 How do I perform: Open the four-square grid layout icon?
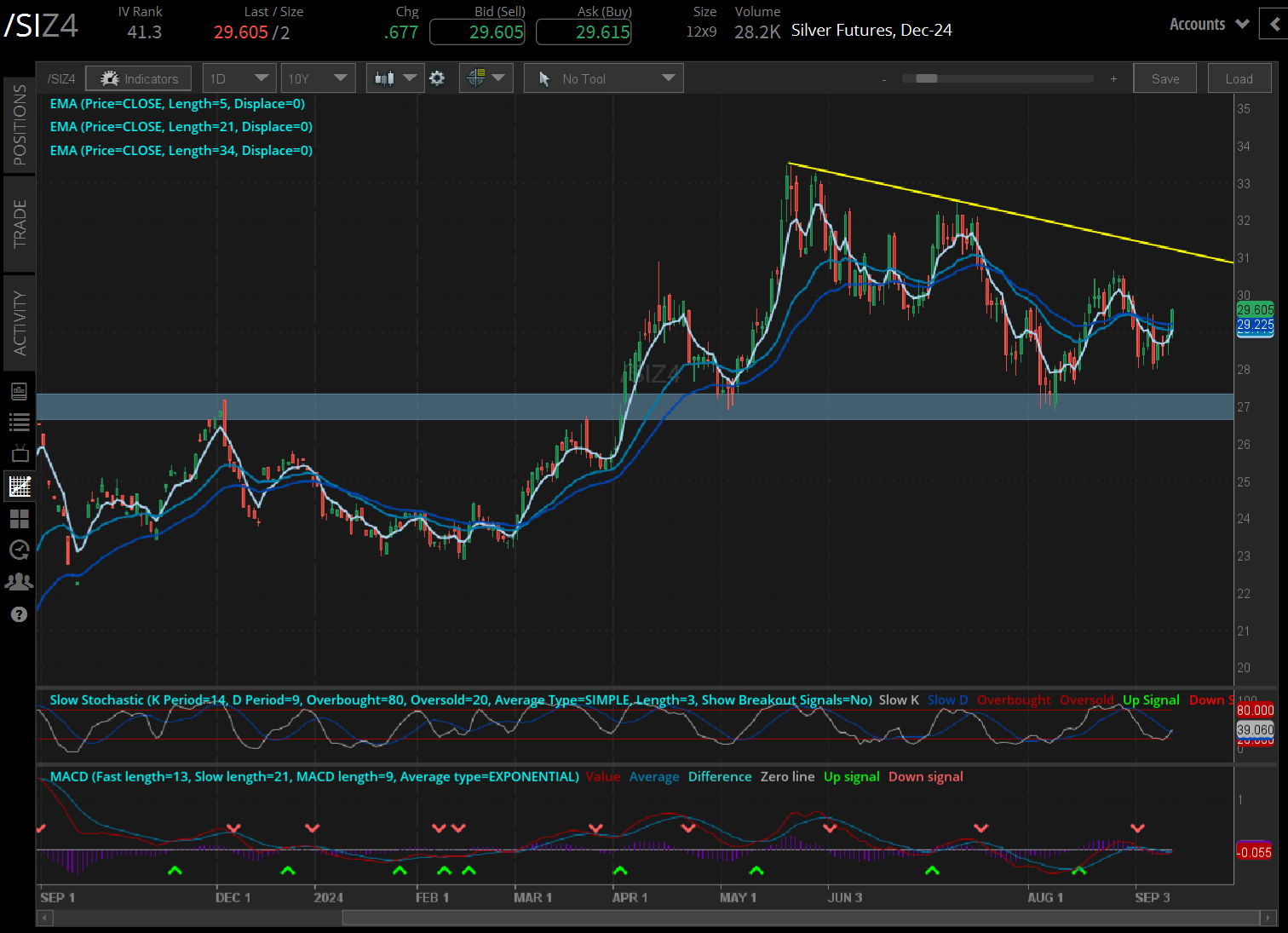[19, 519]
